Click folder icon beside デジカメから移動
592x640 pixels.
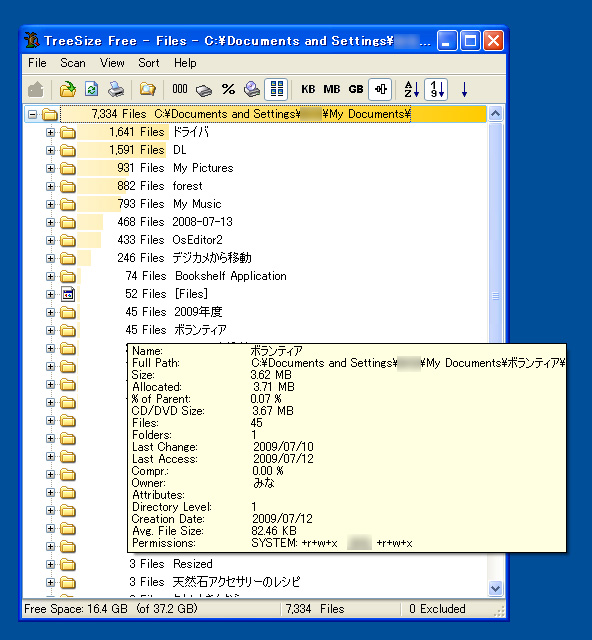click(x=68, y=258)
